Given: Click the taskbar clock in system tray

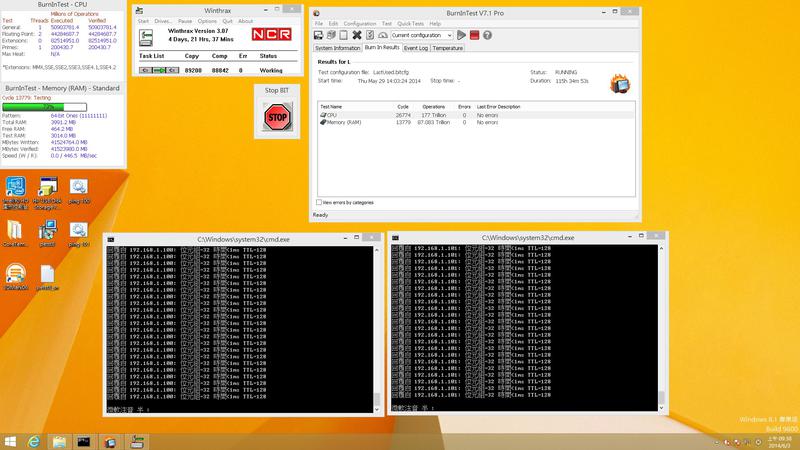Looking at the screenshot, I should 779,442.
